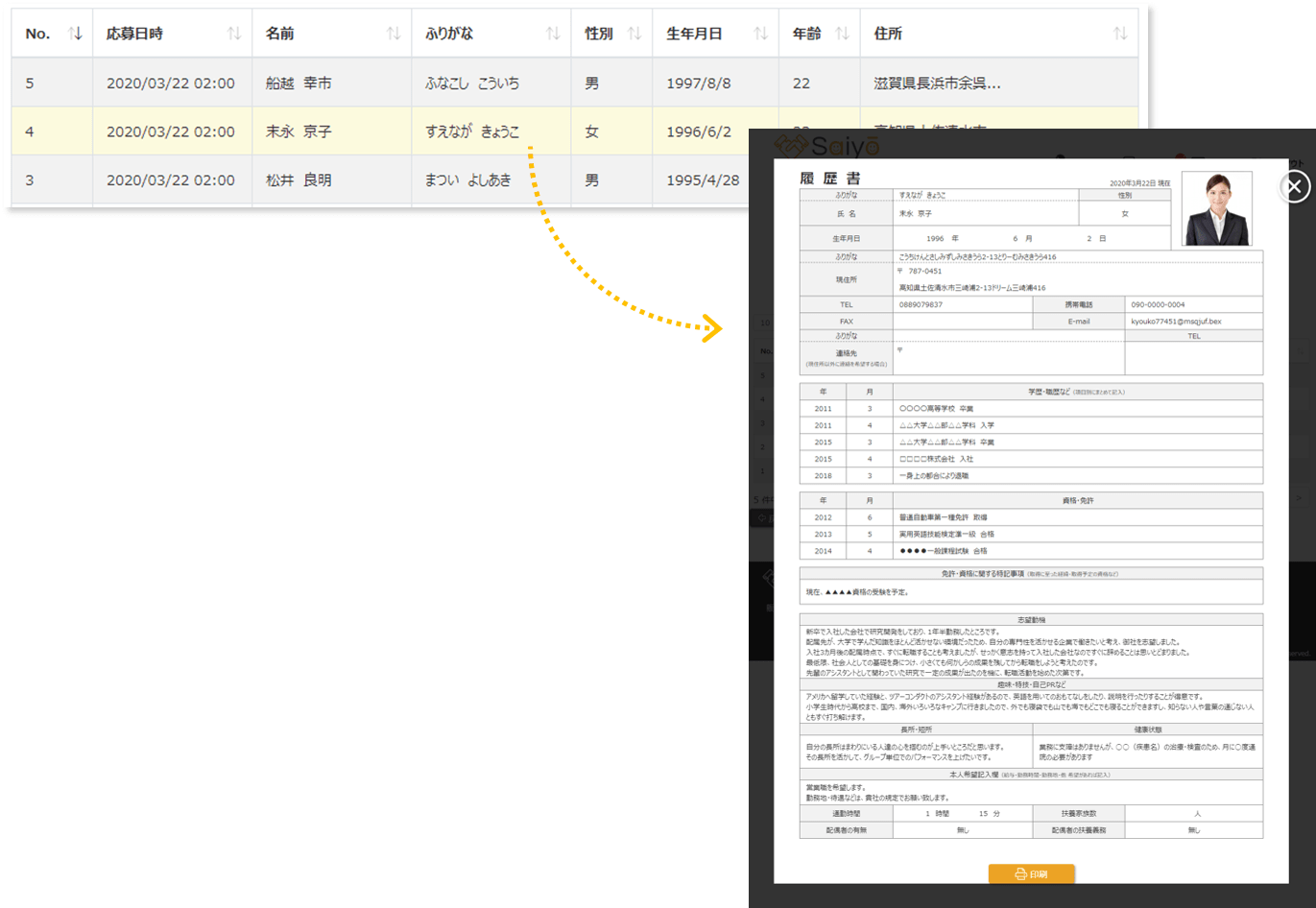1316x908 pixels.
Task: Open the row for 末永 京子
Action: tap(299, 131)
